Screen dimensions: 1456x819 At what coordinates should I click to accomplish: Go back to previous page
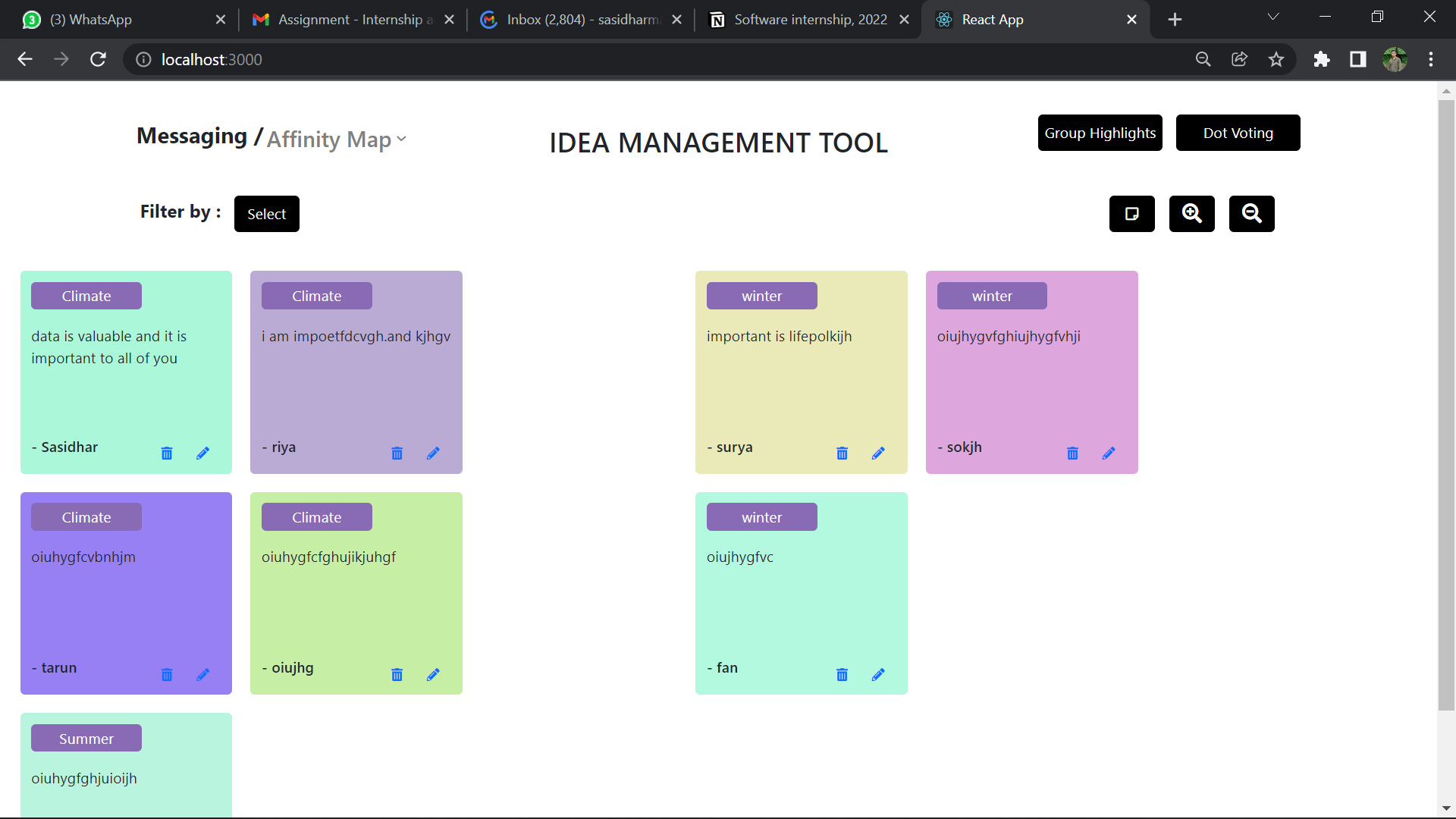pyautogui.click(x=25, y=59)
